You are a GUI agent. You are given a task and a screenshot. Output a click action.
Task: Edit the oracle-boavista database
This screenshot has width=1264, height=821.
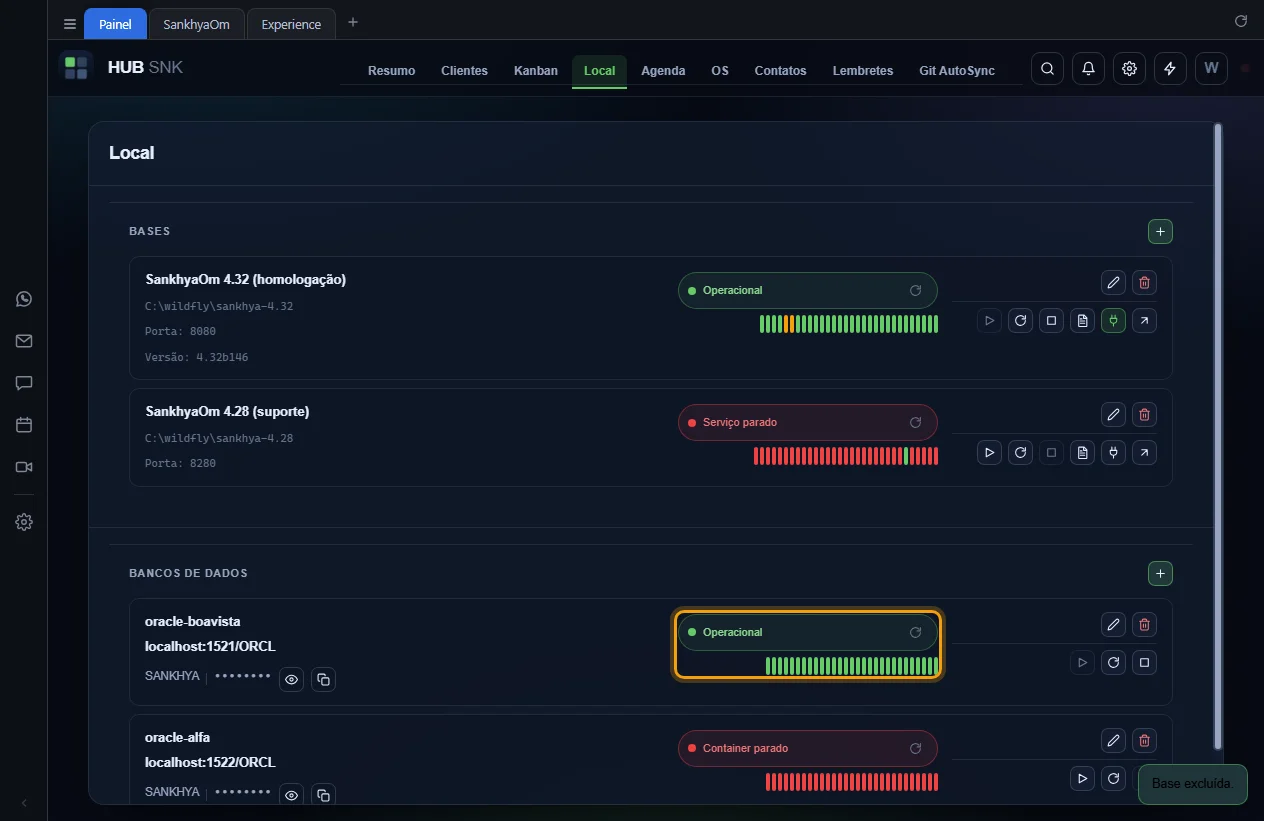(x=1113, y=625)
